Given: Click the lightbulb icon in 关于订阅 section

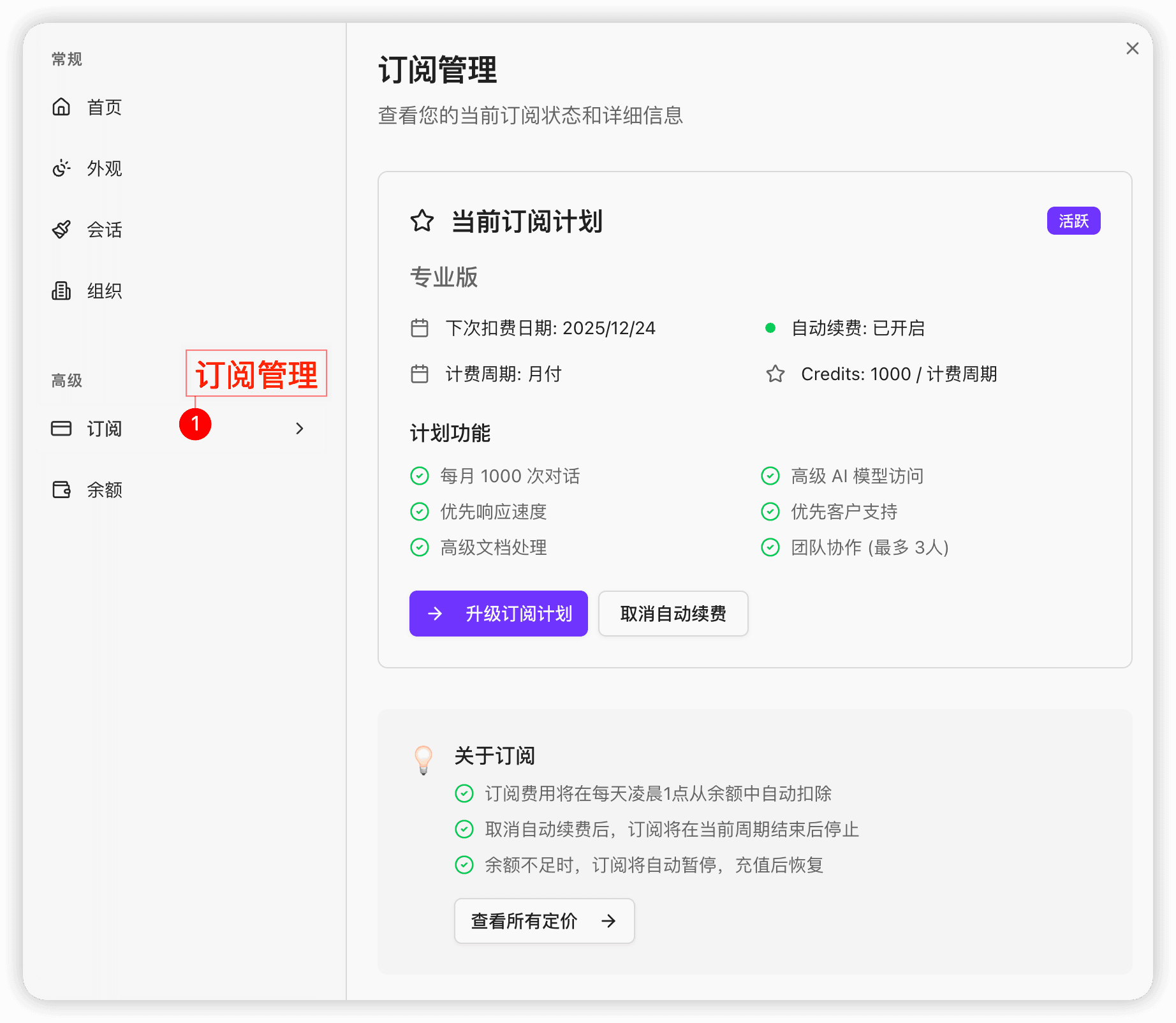Looking at the screenshot, I should pos(423,758).
